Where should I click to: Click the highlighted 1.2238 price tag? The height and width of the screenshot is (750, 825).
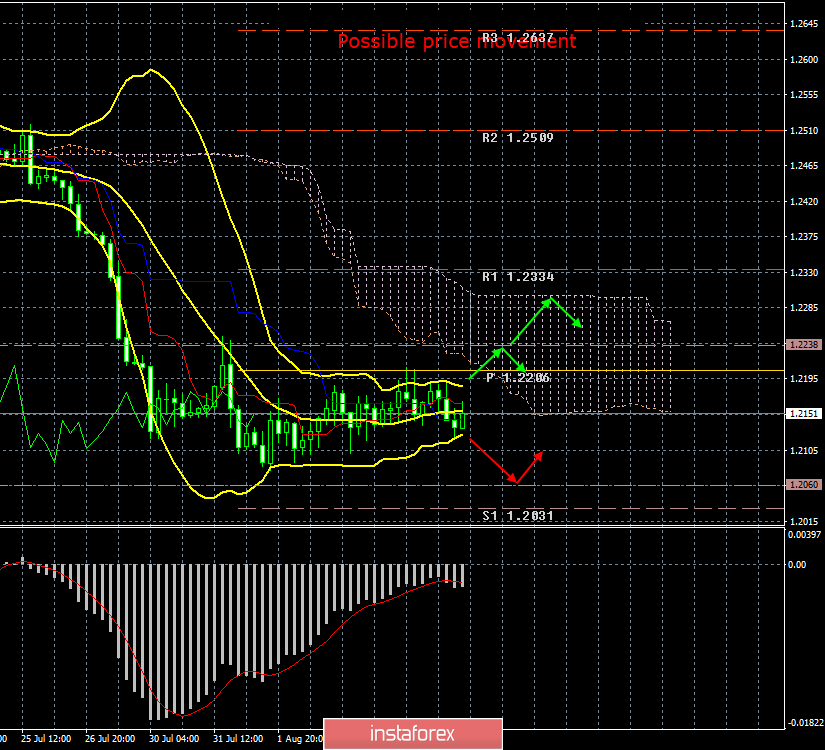pyautogui.click(x=806, y=343)
